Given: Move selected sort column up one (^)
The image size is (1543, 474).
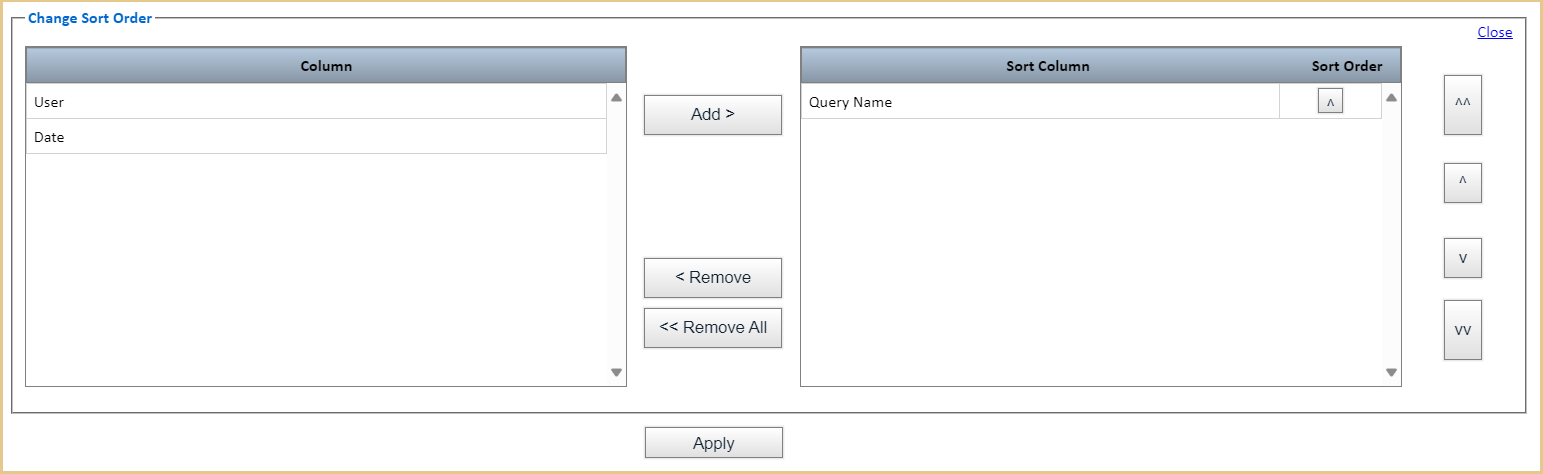Looking at the screenshot, I should tap(1463, 183).
